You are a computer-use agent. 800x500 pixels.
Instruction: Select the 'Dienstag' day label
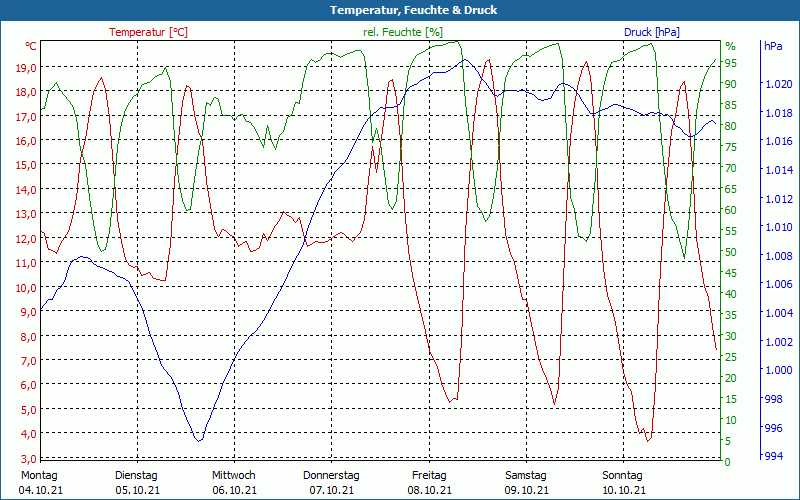tap(136, 476)
